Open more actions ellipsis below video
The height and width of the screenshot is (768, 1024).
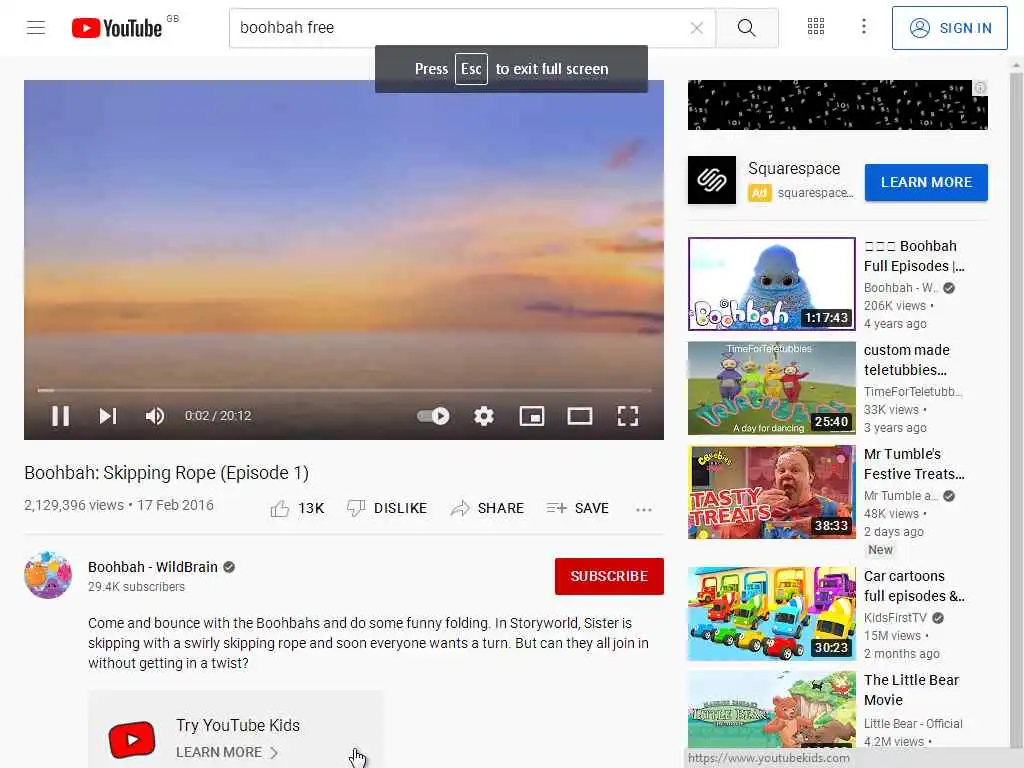[x=644, y=509]
